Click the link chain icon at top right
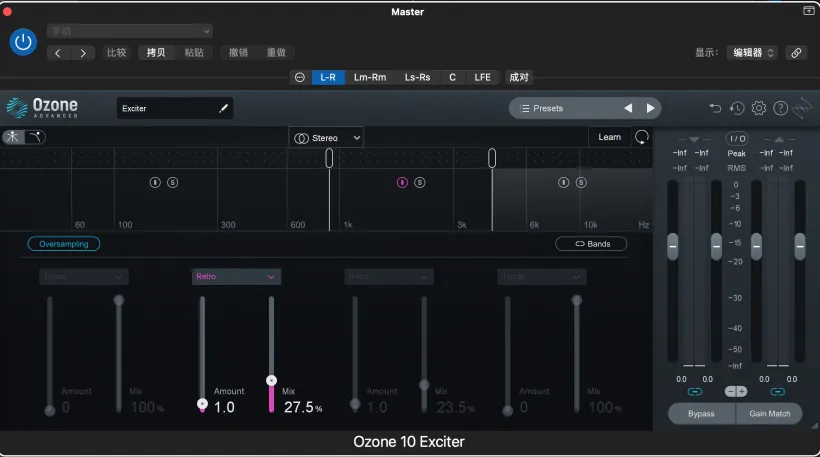Image resolution: width=820 pixels, height=457 pixels. pyautogui.click(x=796, y=53)
